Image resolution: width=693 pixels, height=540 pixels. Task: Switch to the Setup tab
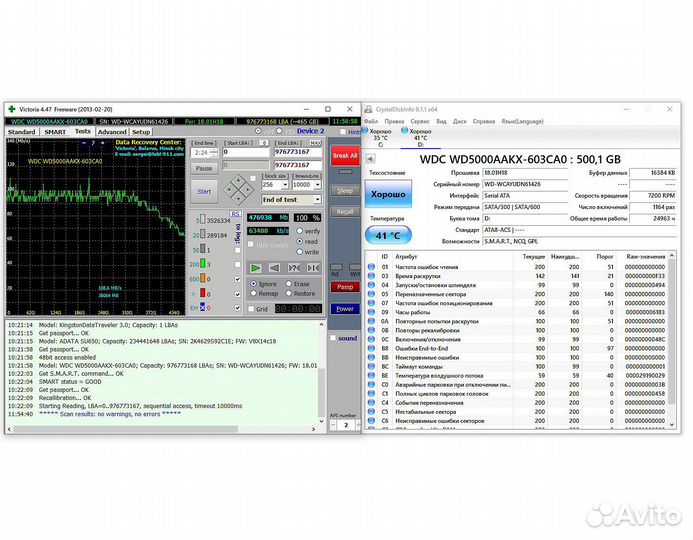pos(141,132)
